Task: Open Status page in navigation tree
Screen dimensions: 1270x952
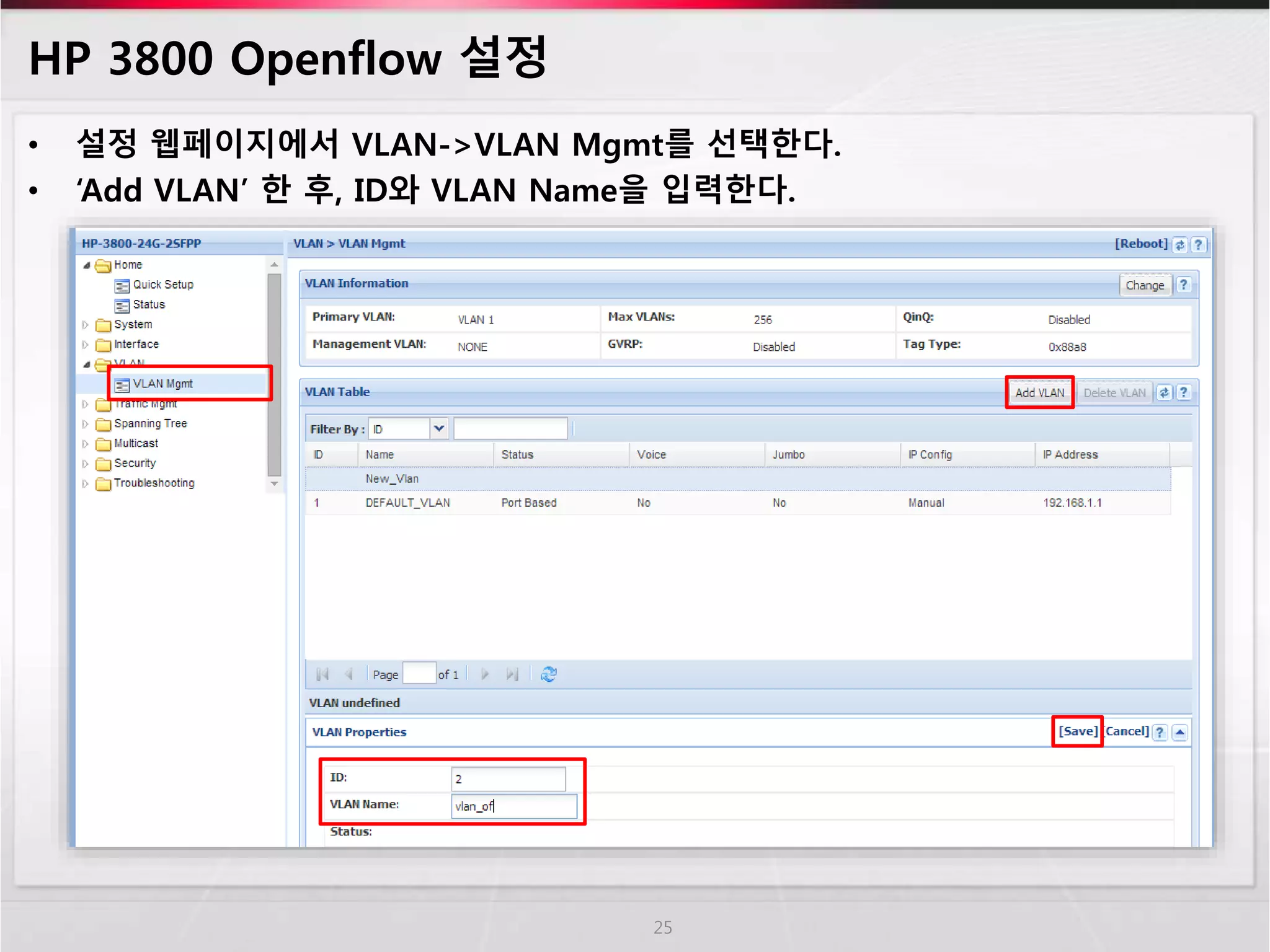Action: [x=149, y=304]
